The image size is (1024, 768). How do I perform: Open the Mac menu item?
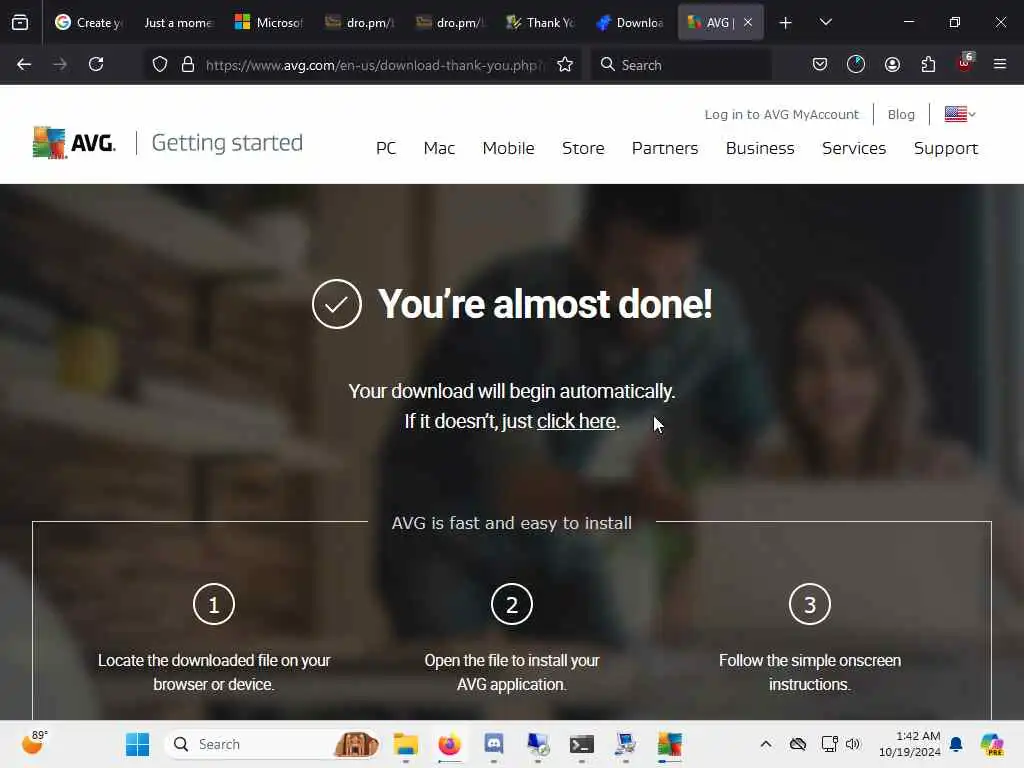point(439,148)
